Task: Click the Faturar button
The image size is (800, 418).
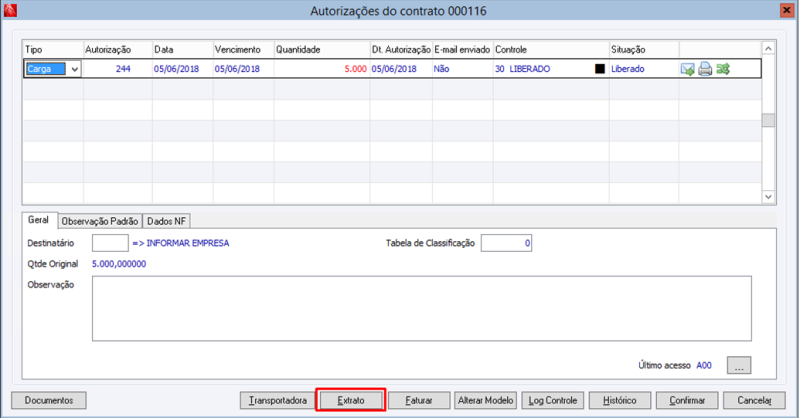Action: [x=419, y=401]
